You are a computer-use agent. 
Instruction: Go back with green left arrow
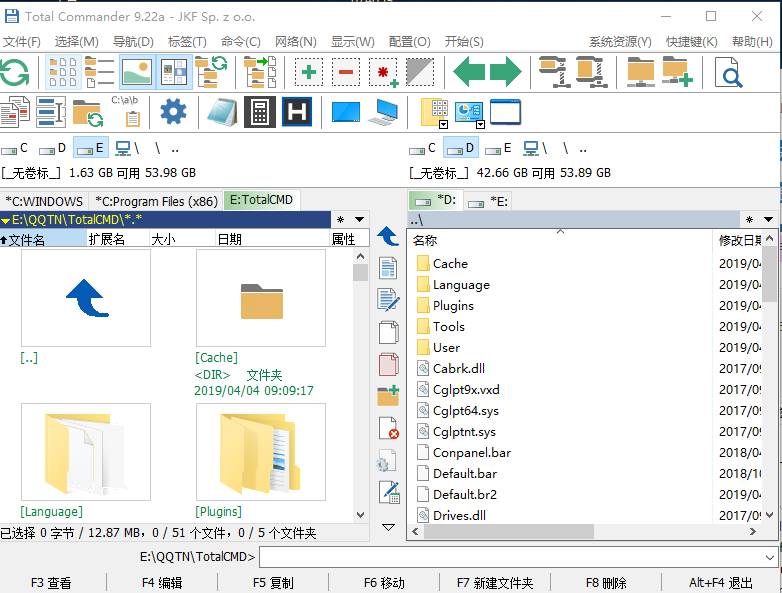point(469,72)
